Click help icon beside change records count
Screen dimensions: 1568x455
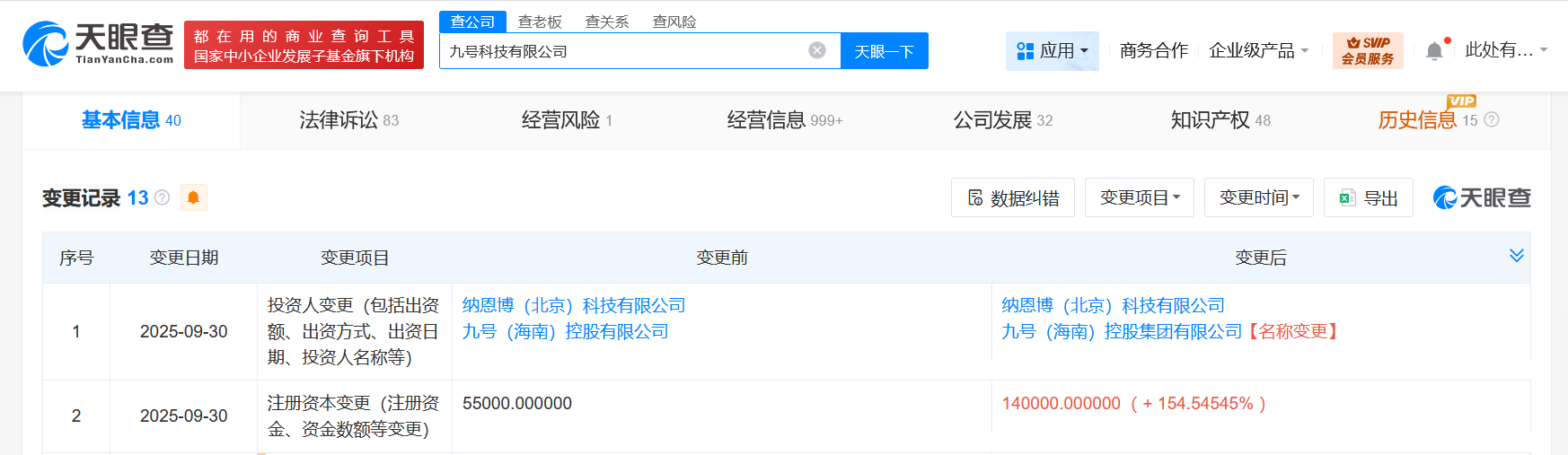coord(163,197)
